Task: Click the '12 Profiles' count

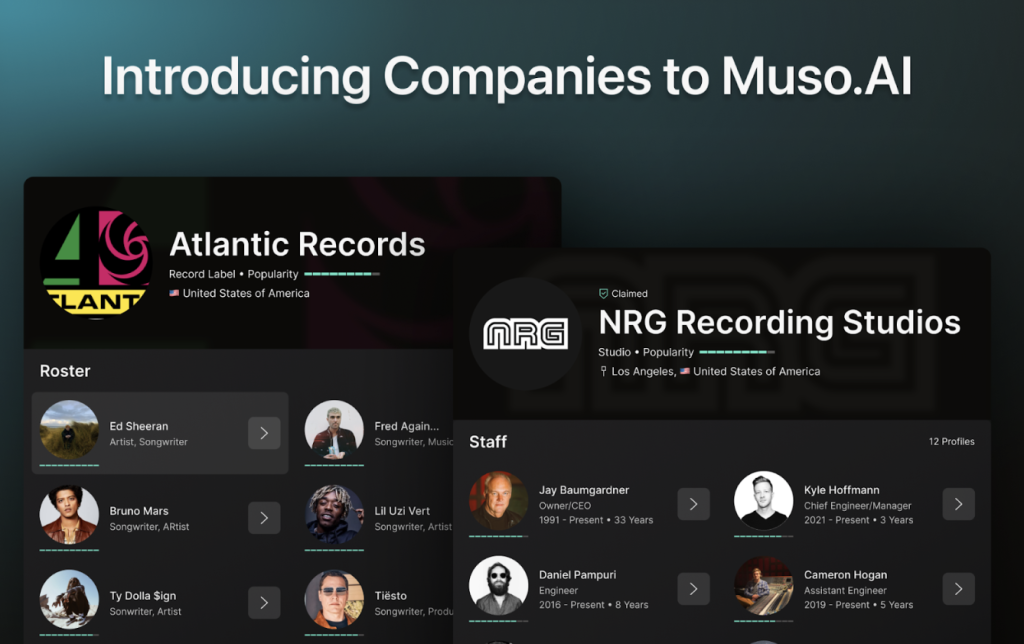Action: 952,442
